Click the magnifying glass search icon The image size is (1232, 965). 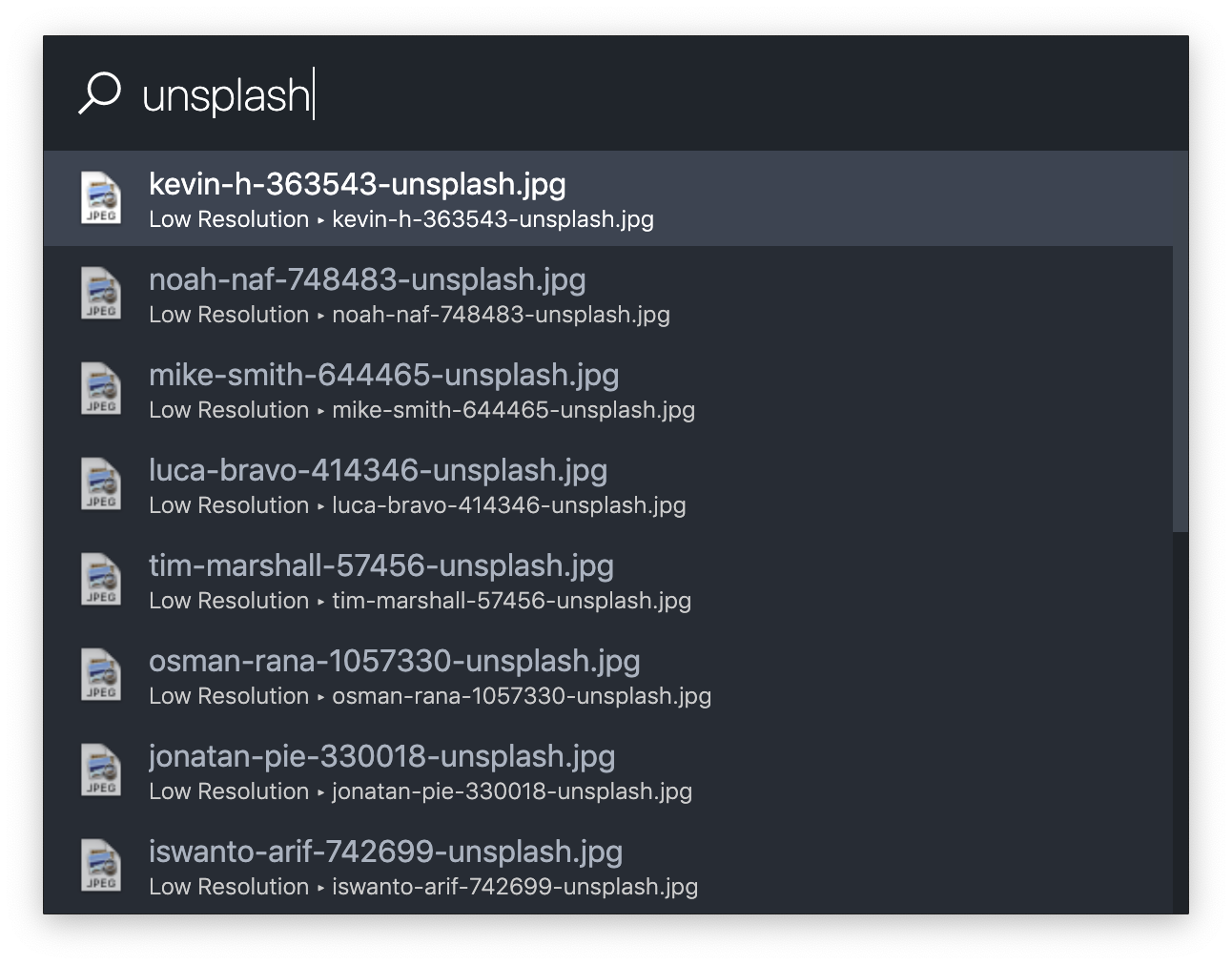tap(99, 93)
